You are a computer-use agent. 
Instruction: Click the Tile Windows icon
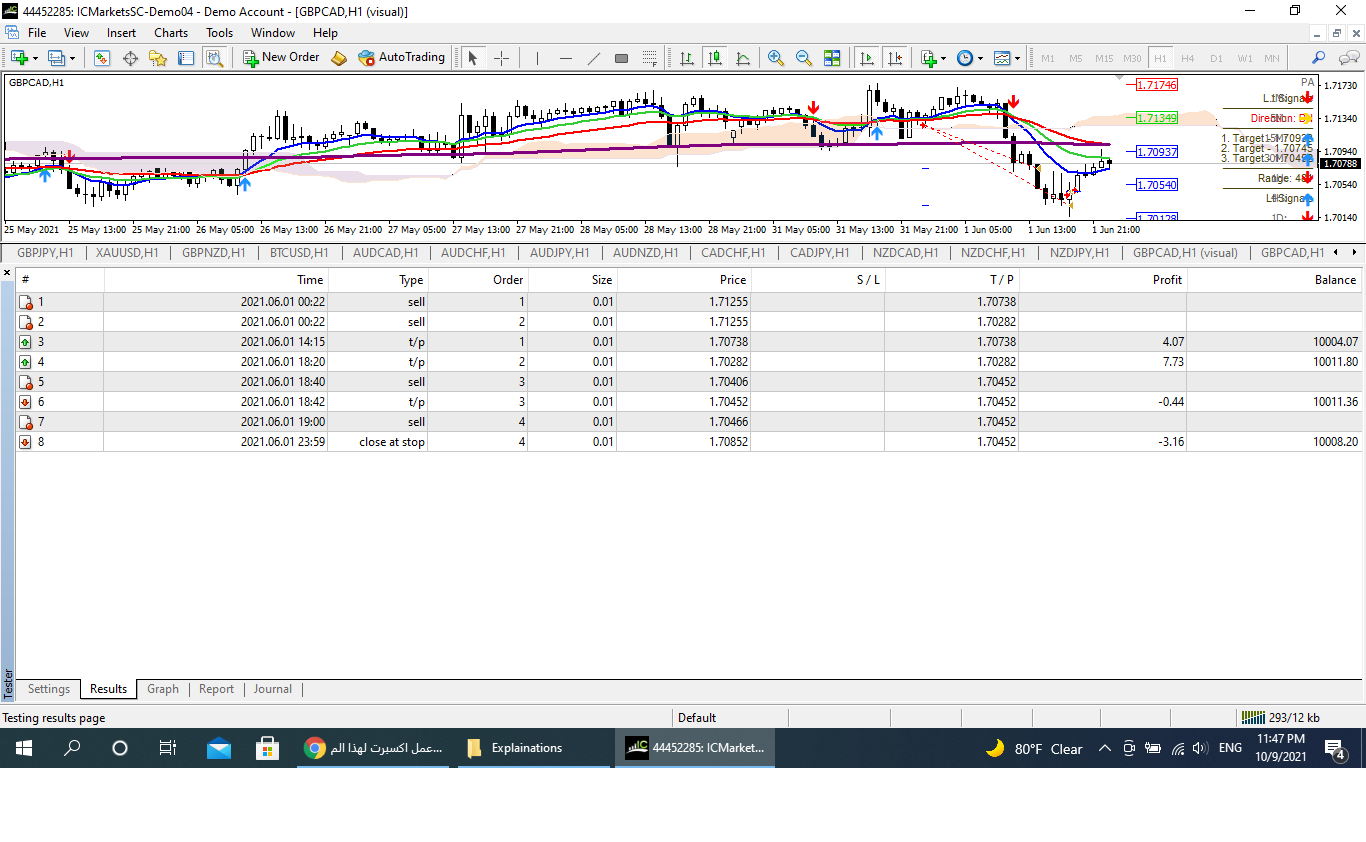click(832, 58)
